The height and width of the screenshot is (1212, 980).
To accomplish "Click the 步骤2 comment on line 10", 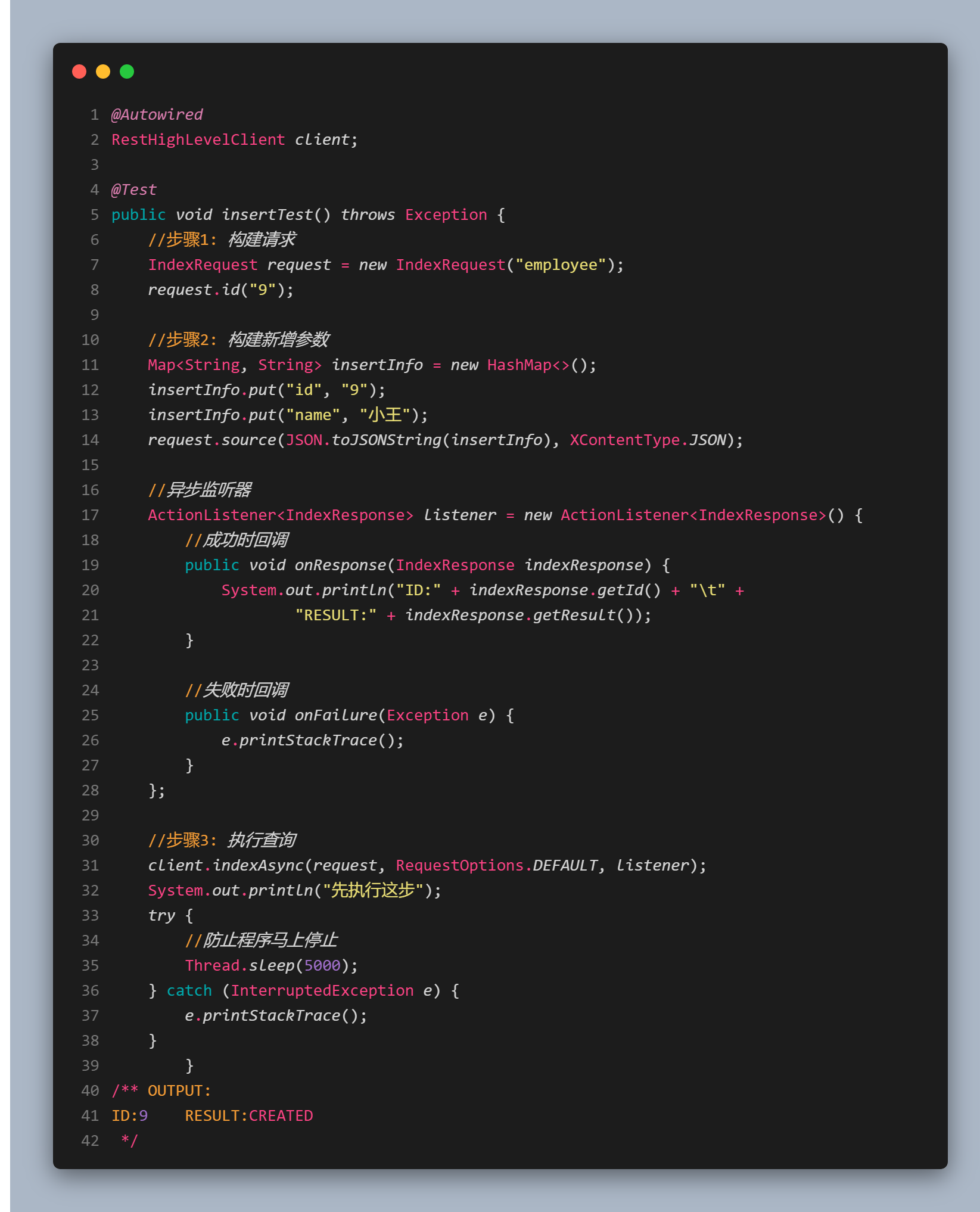I will 238,340.
